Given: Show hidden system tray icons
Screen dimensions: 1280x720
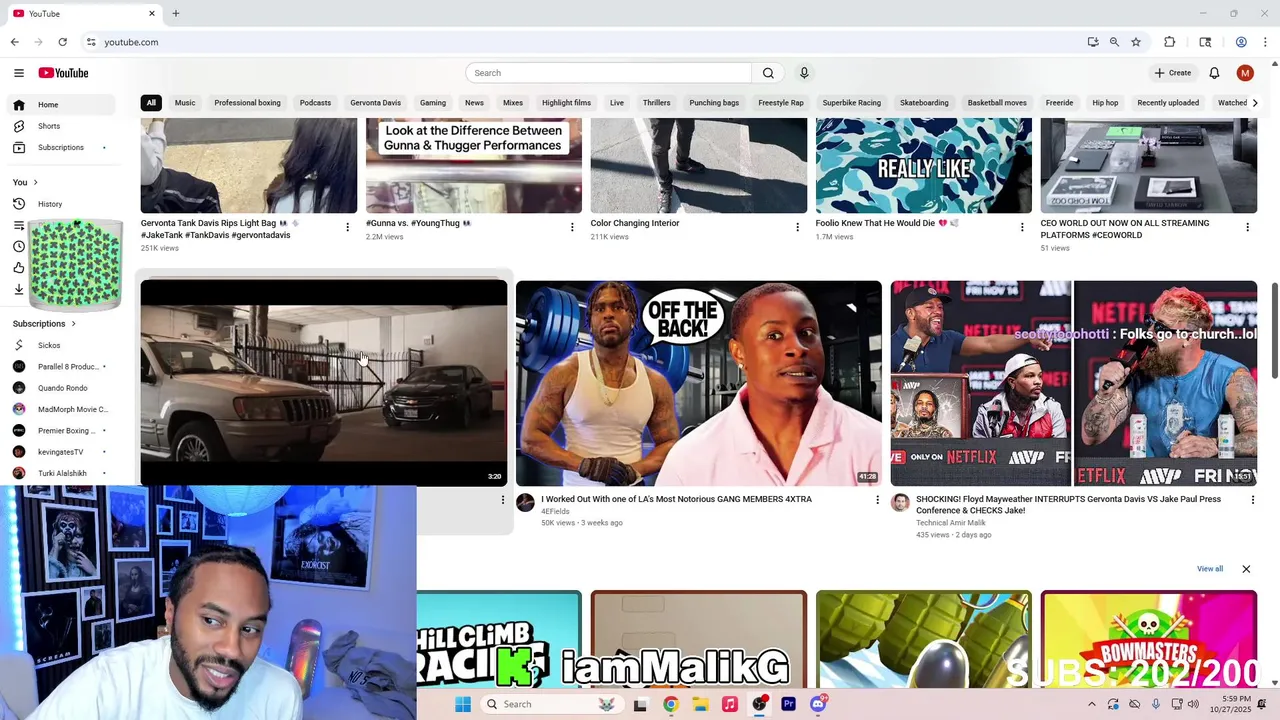Looking at the screenshot, I should tap(1092, 704).
